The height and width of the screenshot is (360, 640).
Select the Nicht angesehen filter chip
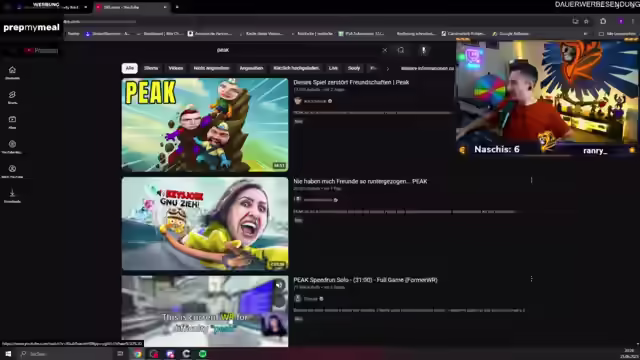[211, 68]
